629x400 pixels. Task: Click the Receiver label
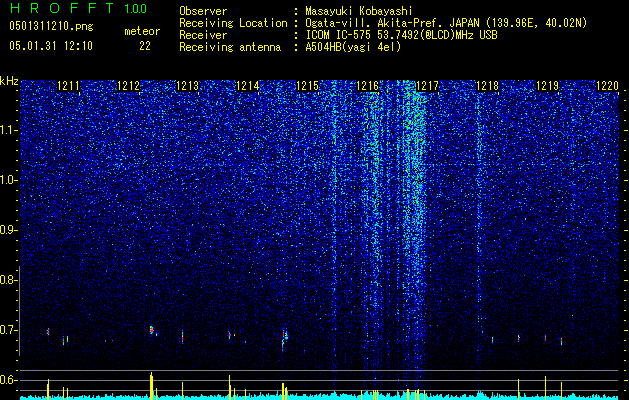203,35
